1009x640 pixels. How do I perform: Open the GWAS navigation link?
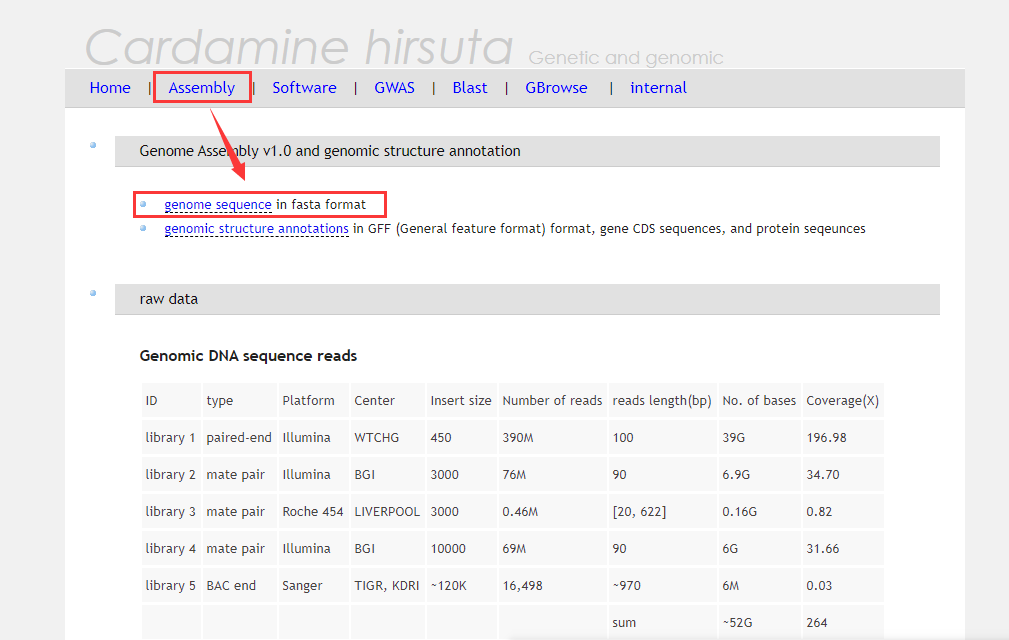394,87
